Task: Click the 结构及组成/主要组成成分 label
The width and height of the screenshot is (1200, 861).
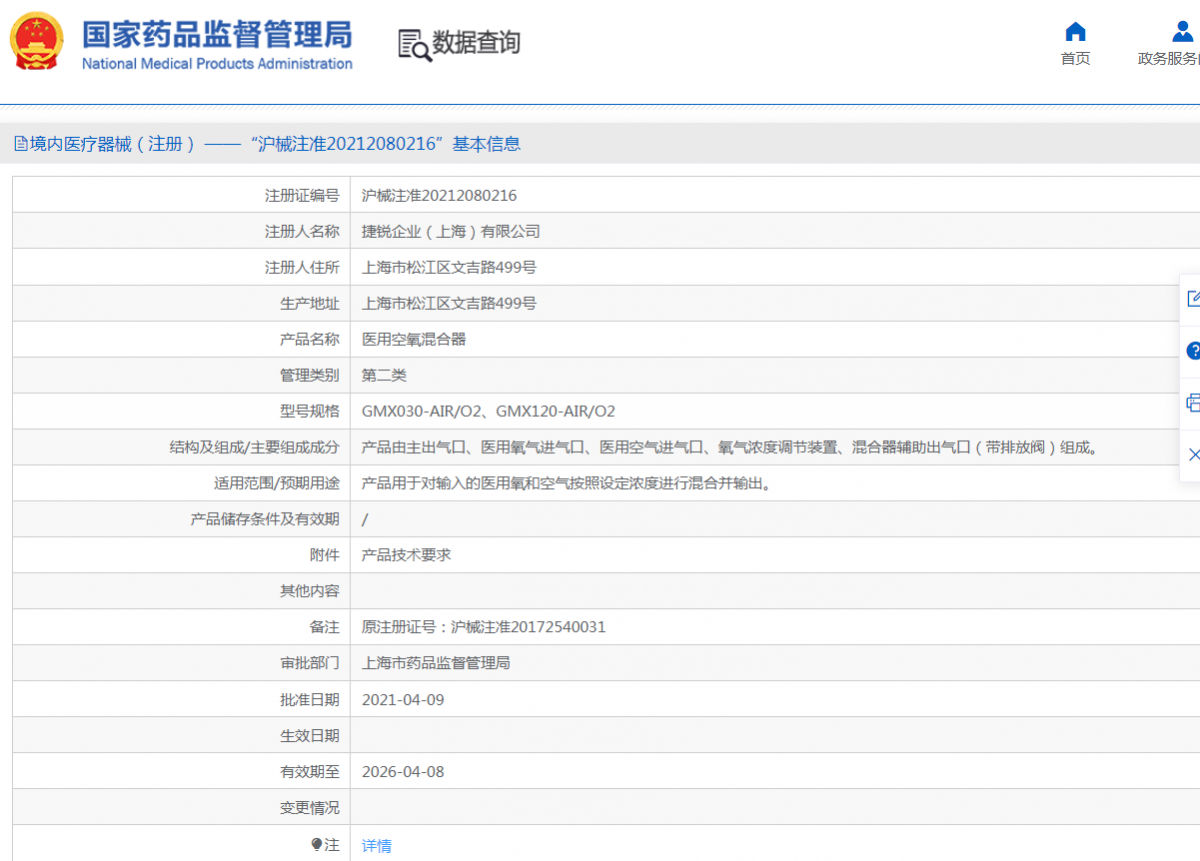Action: 254,448
